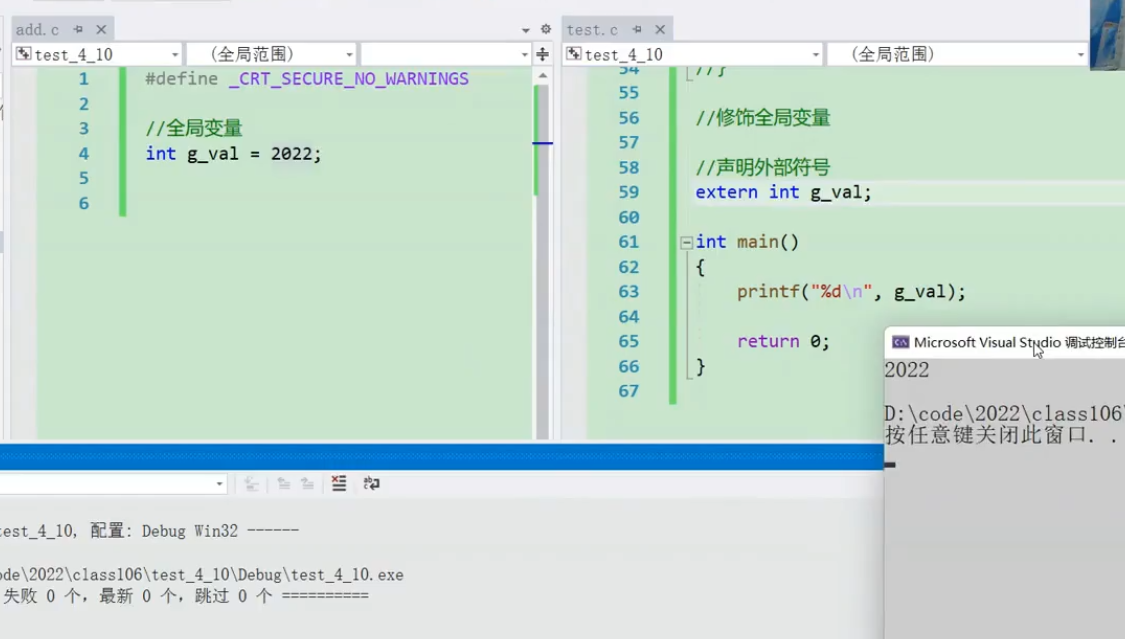Screen dimensions: 1125x639
Task: Click the //全局变量 comment in add.c
Action: click(194, 128)
